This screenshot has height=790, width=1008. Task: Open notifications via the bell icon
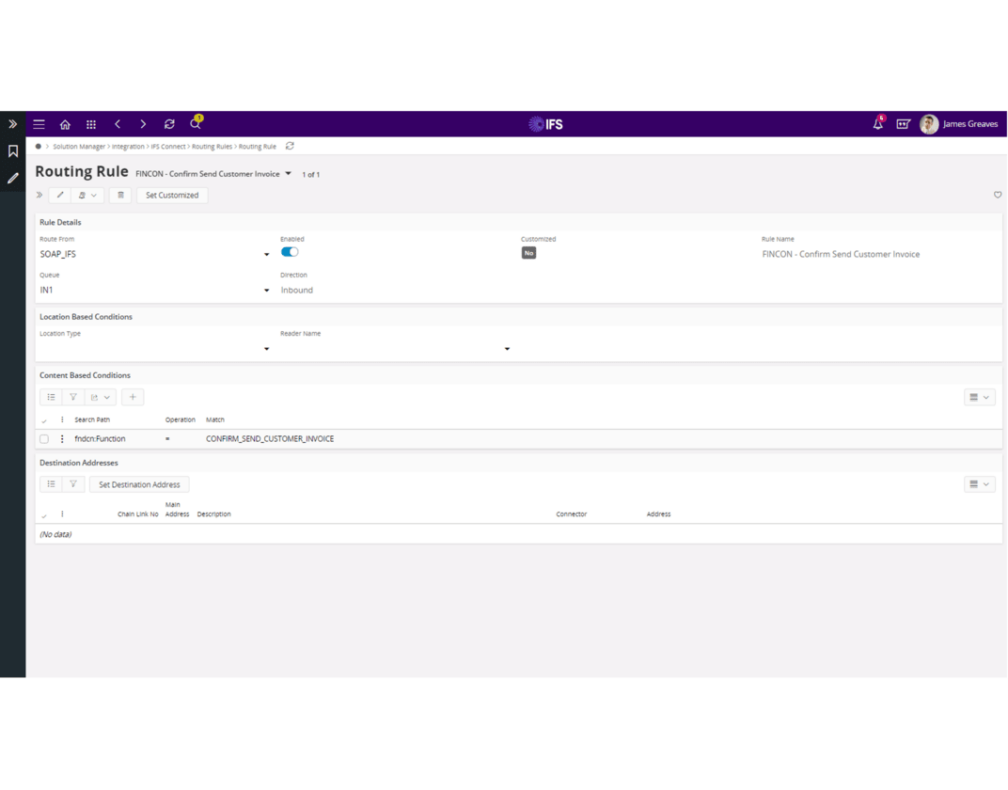[x=878, y=124]
